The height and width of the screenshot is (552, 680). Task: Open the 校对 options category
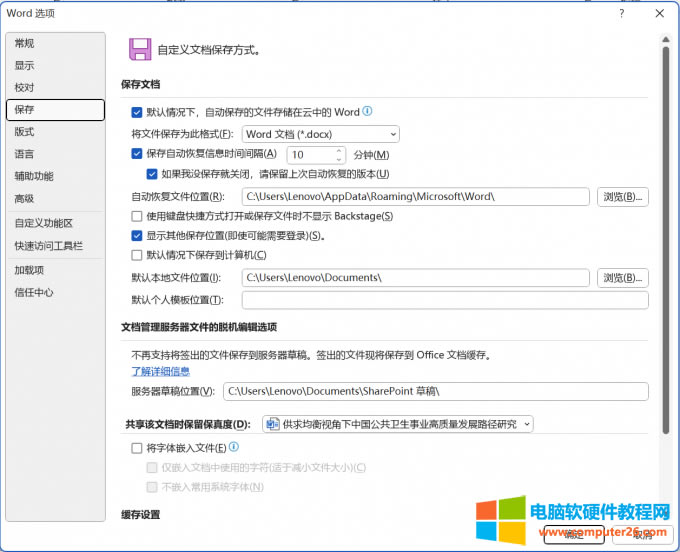click(55, 88)
